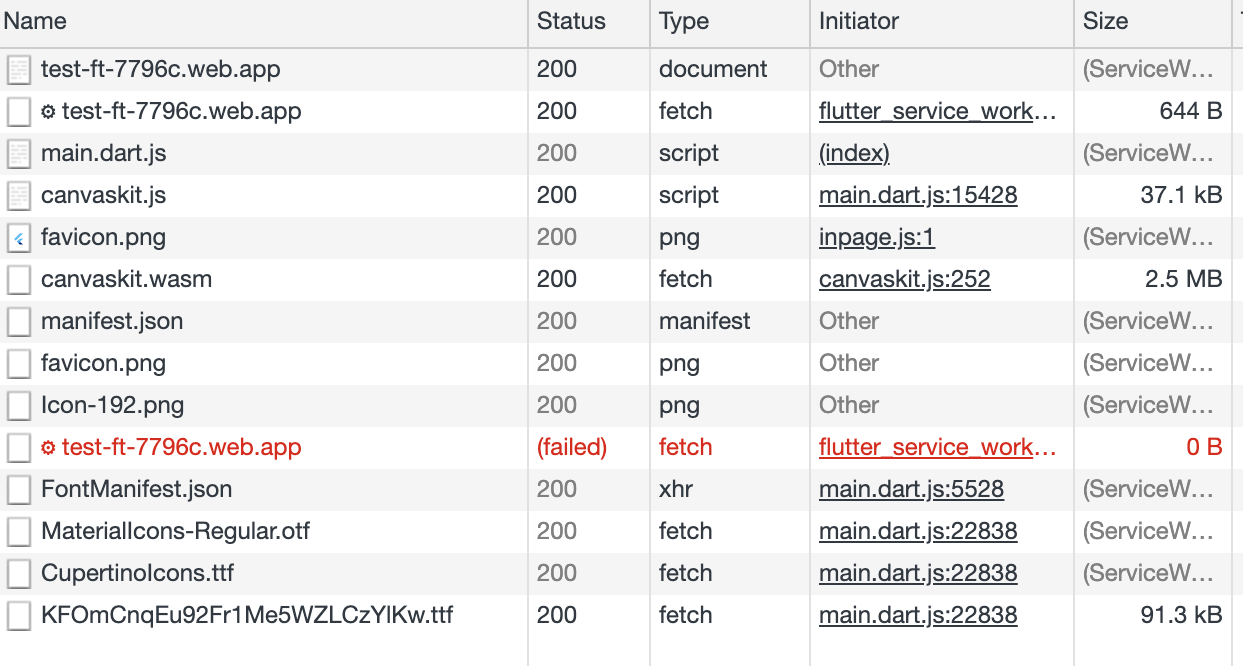Click the gear icon on the 644 B fetch request

48,112
